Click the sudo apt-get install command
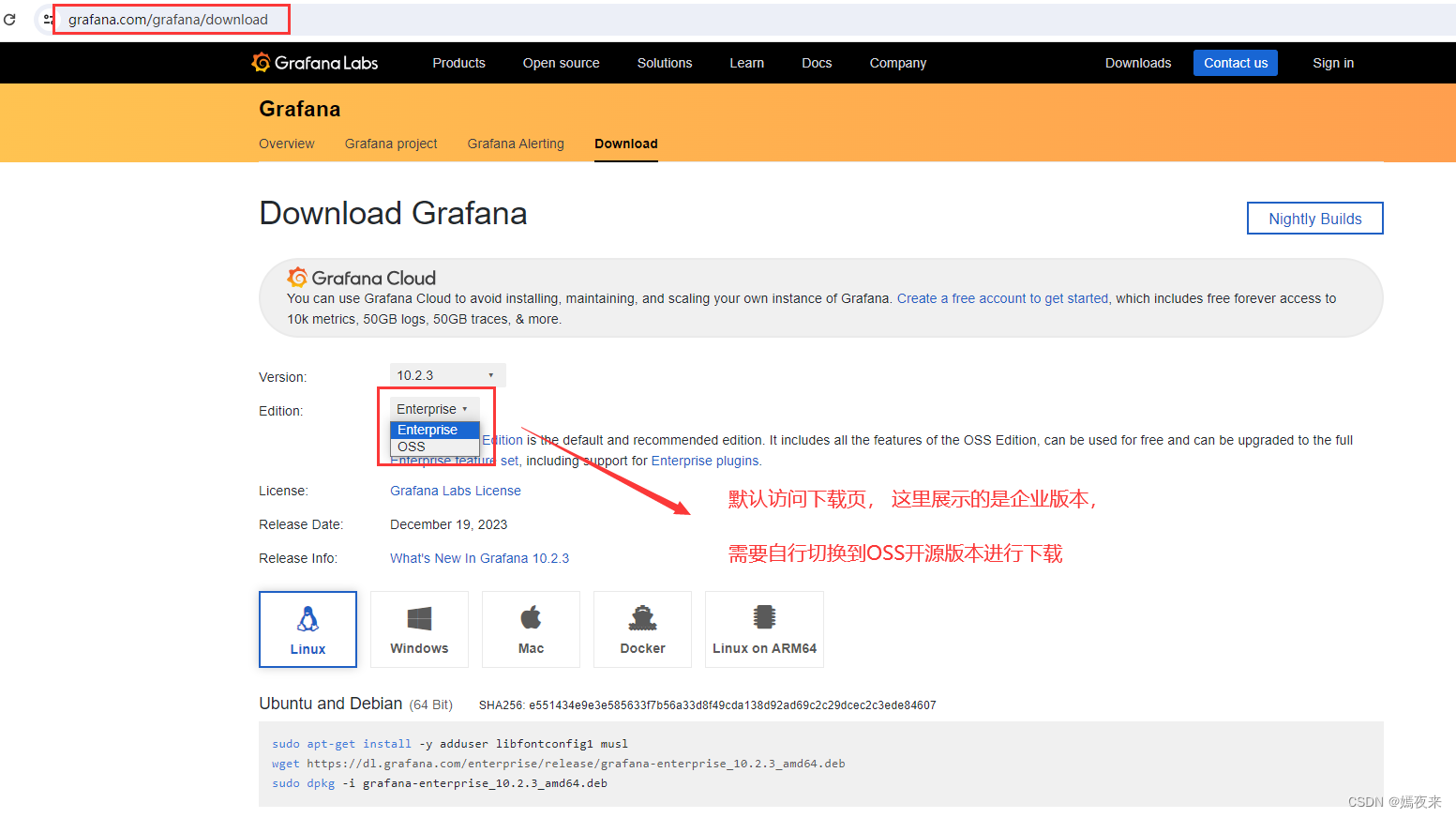Viewport: 1456px width, 818px height. click(x=450, y=744)
